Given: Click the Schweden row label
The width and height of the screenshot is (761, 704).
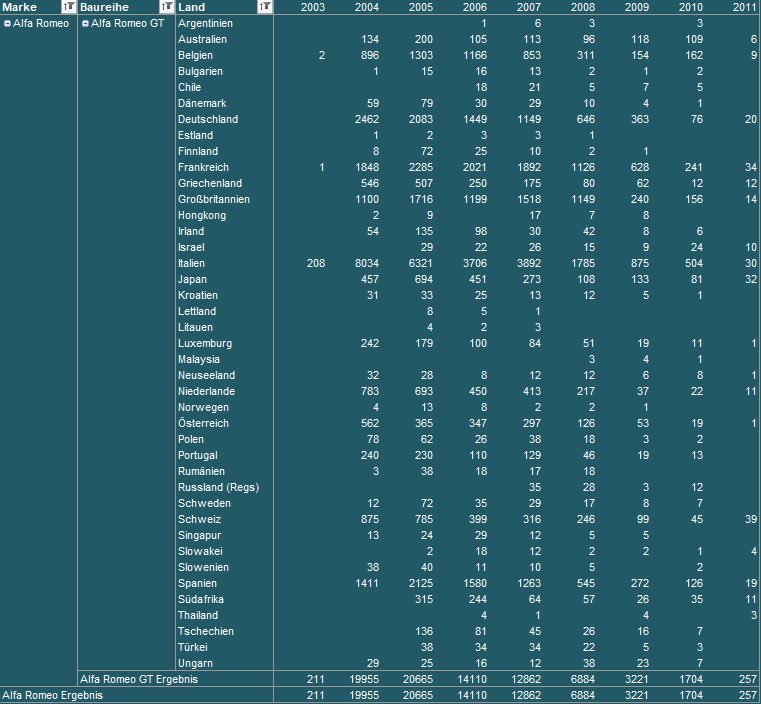Looking at the screenshot, I should (204, 504).
